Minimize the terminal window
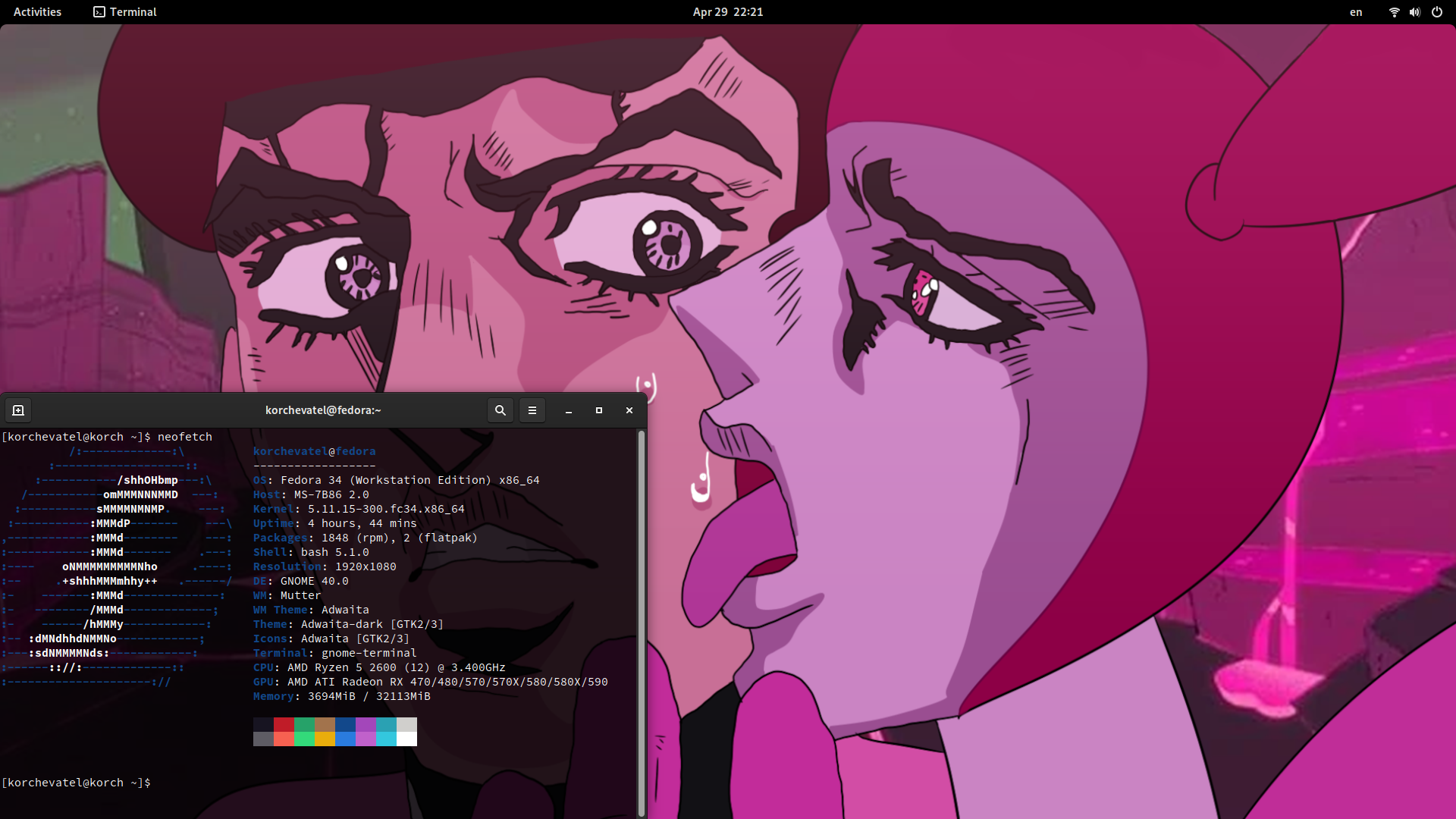The image size is (1456, 819). [x=569, y=410]
